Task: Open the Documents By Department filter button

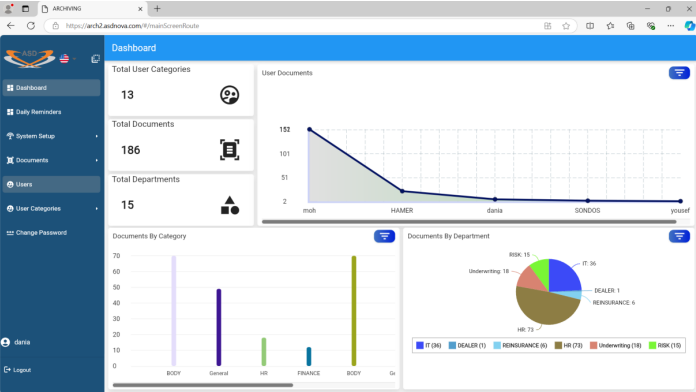Action: click(679, 236)
